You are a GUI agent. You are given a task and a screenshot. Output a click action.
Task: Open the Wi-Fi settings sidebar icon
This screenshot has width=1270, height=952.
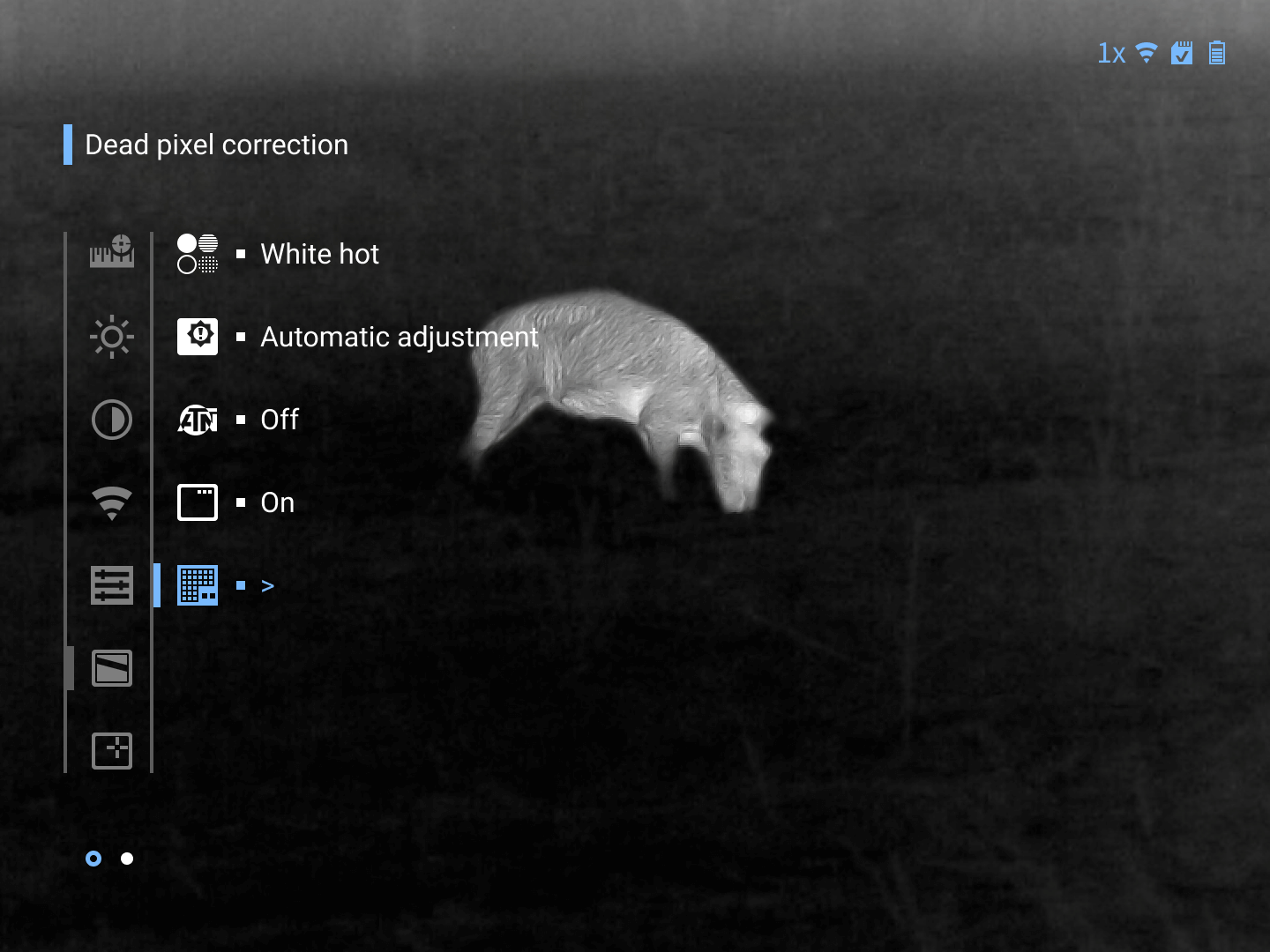pyautogui.click(x=112, y=502)
